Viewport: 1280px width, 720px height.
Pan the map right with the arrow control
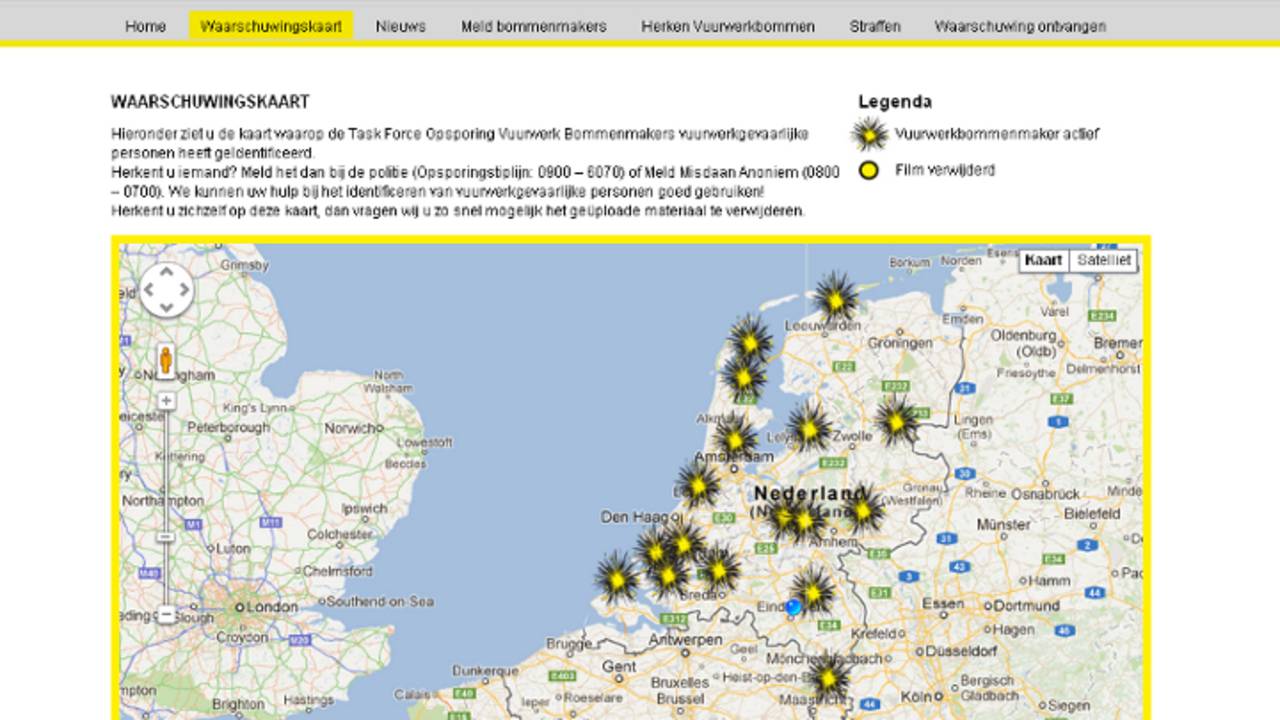183,291
